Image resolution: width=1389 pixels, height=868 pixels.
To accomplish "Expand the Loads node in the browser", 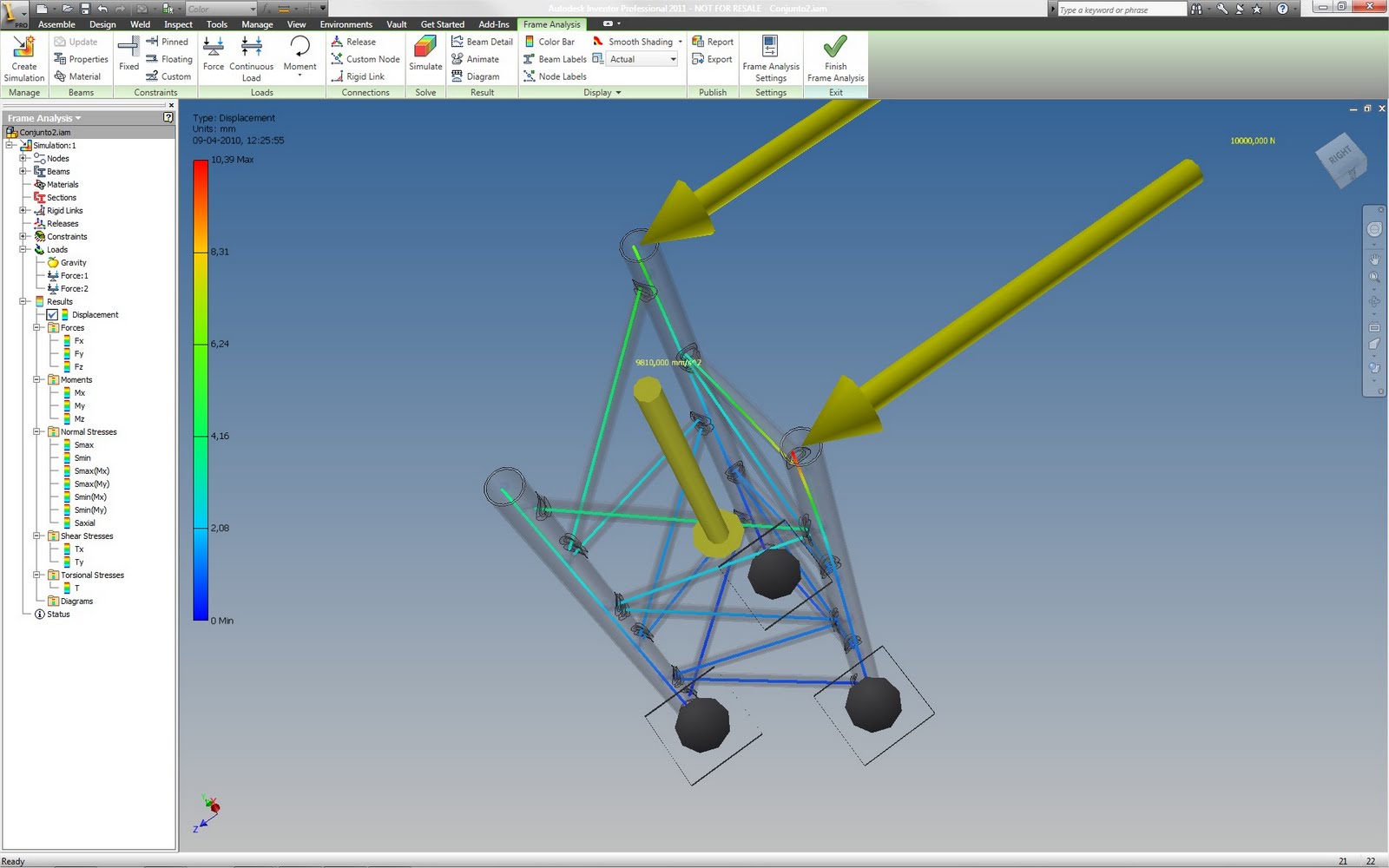I will (x=23, y=249).
